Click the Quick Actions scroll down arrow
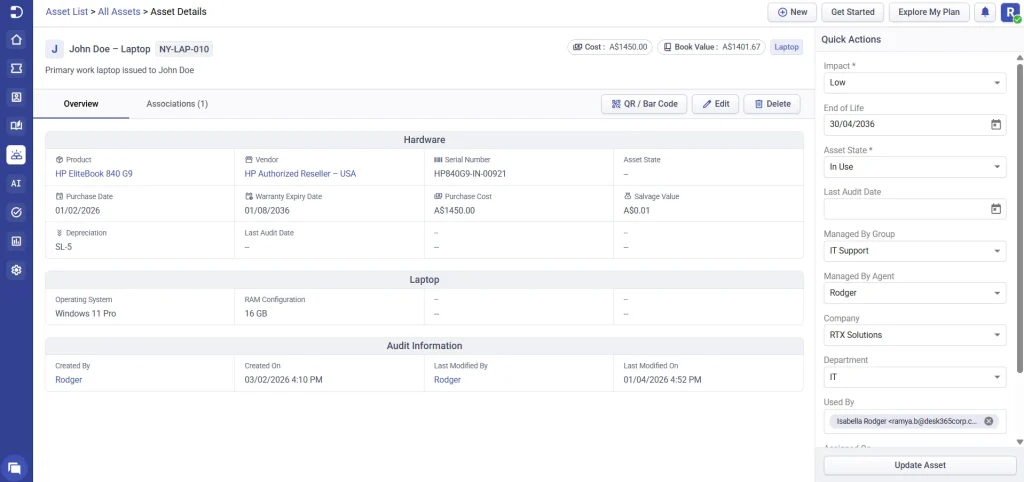This screenshot has width=1024, height=482. (x=1019, y=442)
